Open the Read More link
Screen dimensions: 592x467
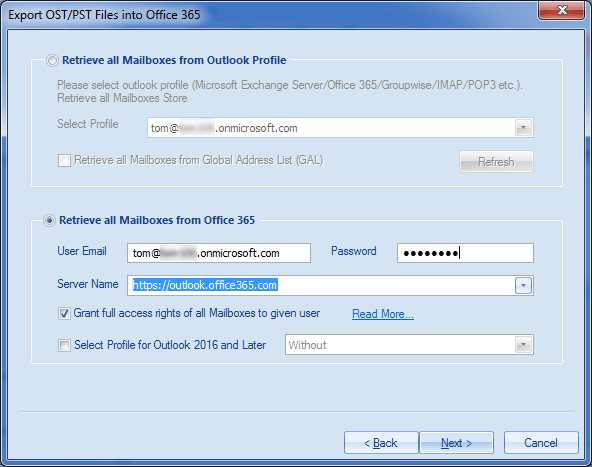click(x=383, y=314)
